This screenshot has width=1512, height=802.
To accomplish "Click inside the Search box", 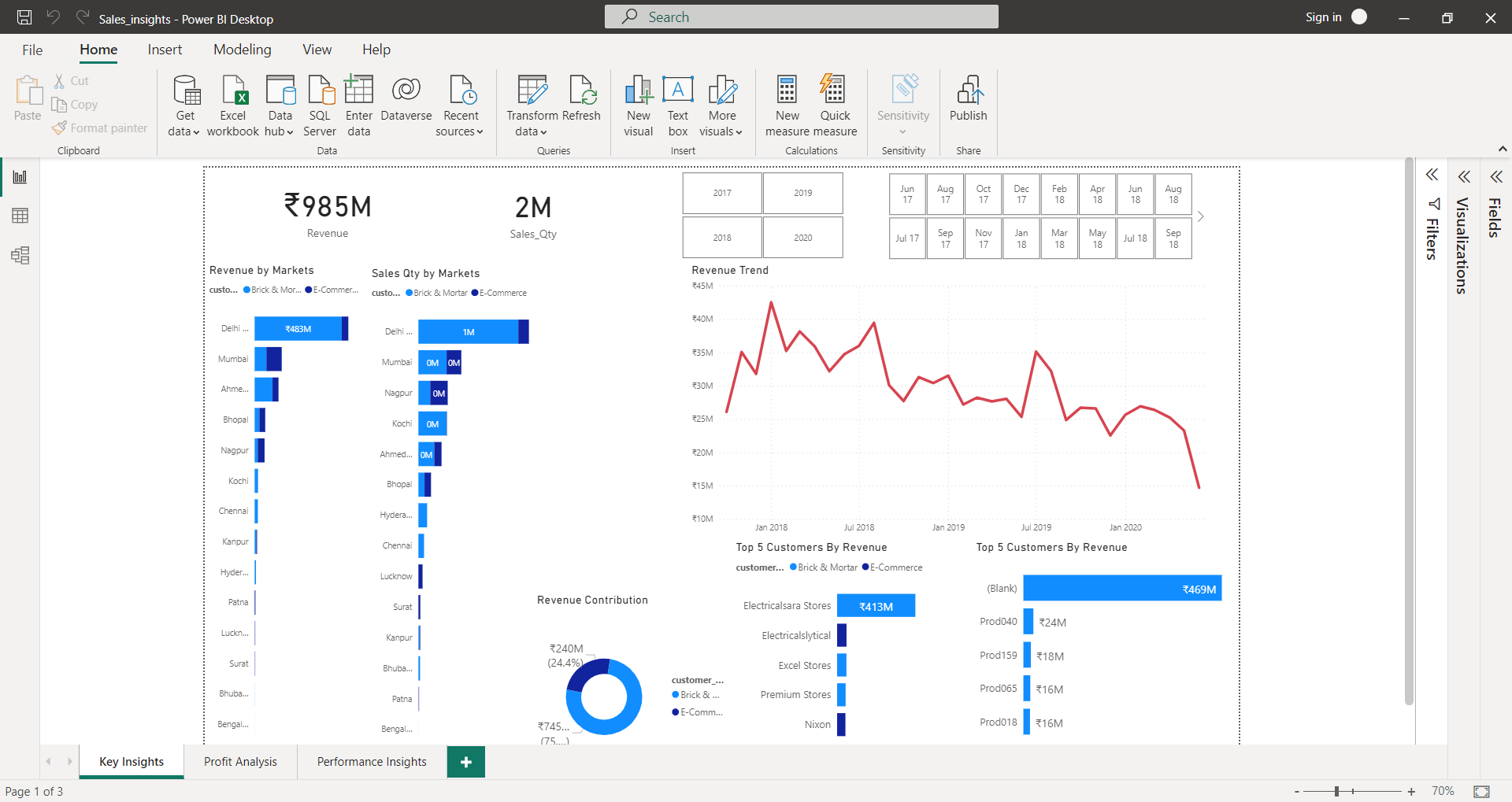I will coord(800,16).
